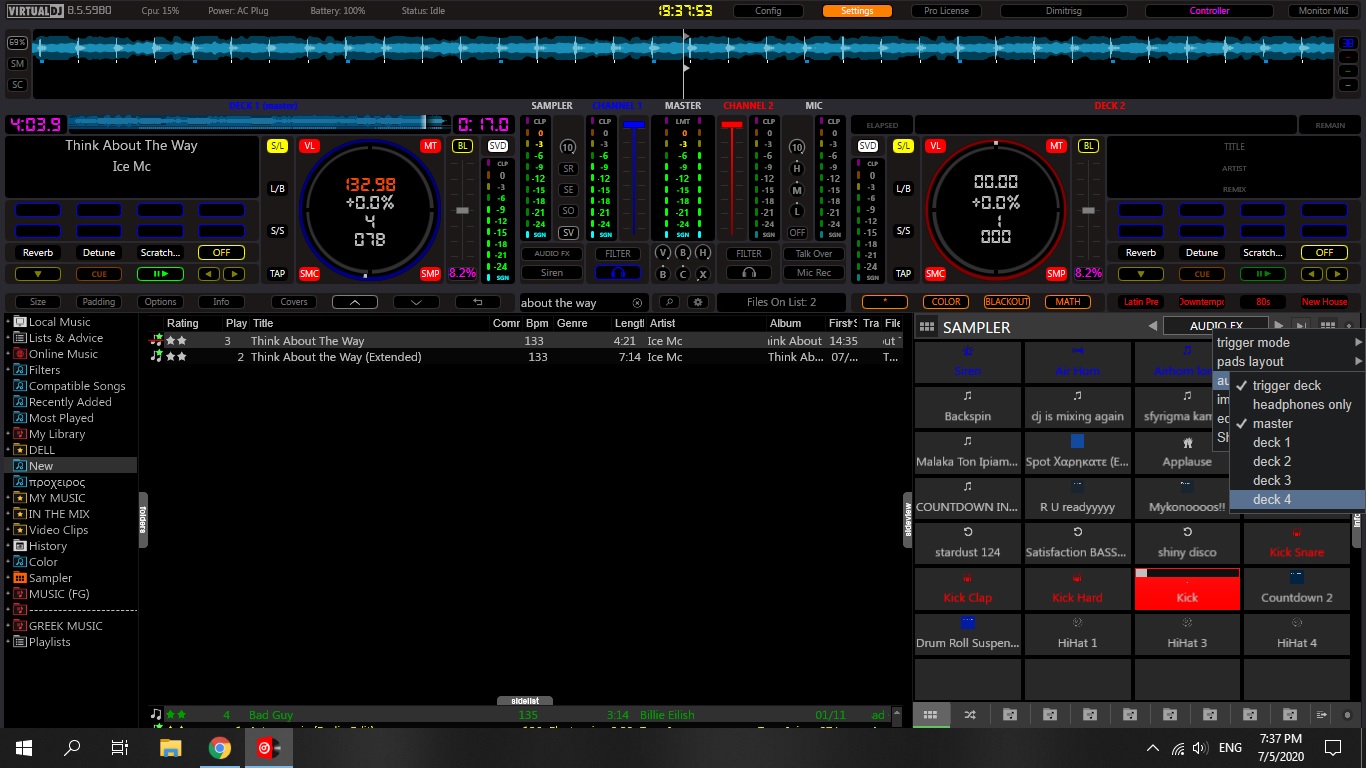
Task: Select 'deck 2' in the audio output submenu
Action: point(1271,461)
